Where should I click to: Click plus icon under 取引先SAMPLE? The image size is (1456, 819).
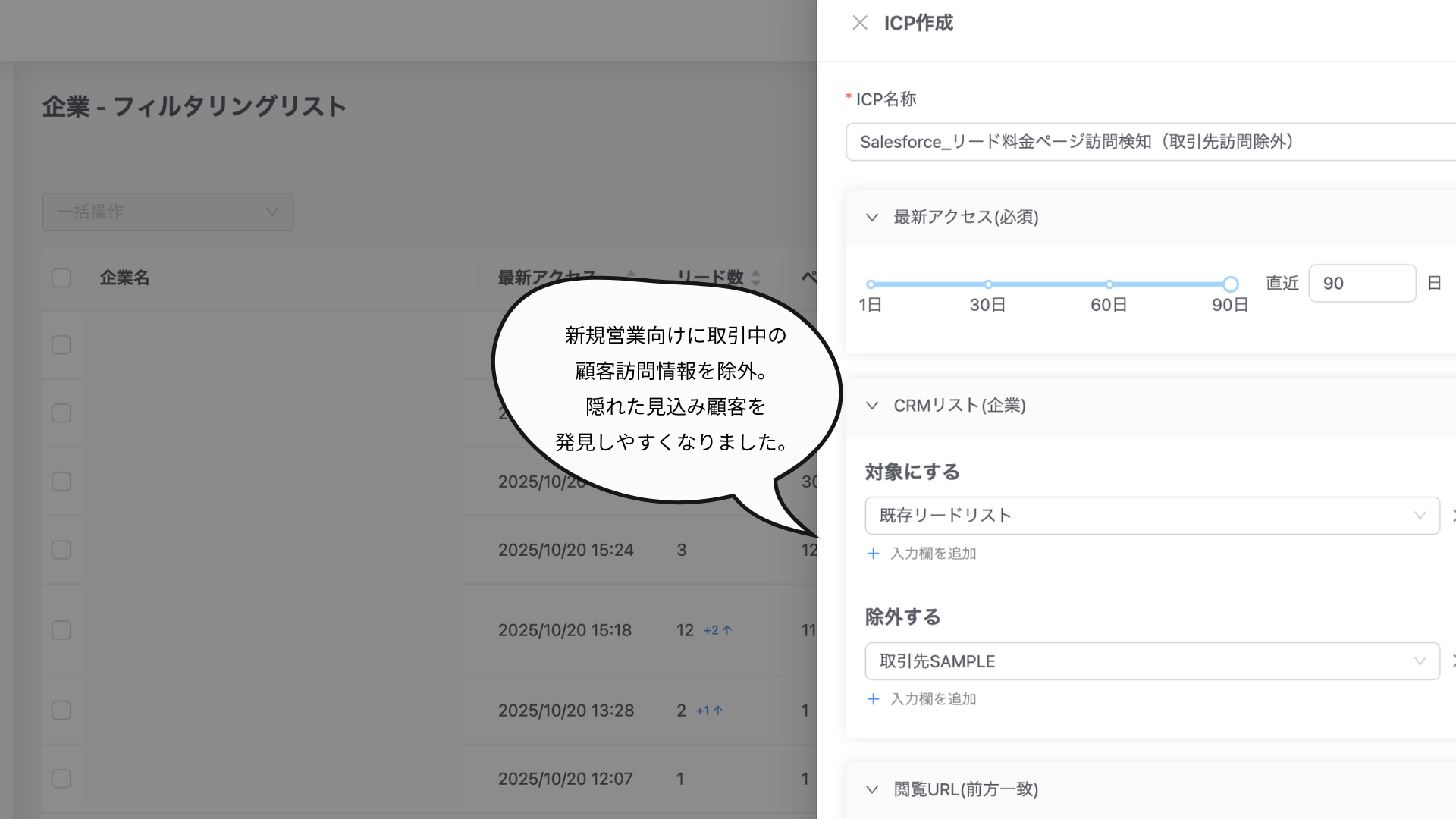(x=873, y=699)
